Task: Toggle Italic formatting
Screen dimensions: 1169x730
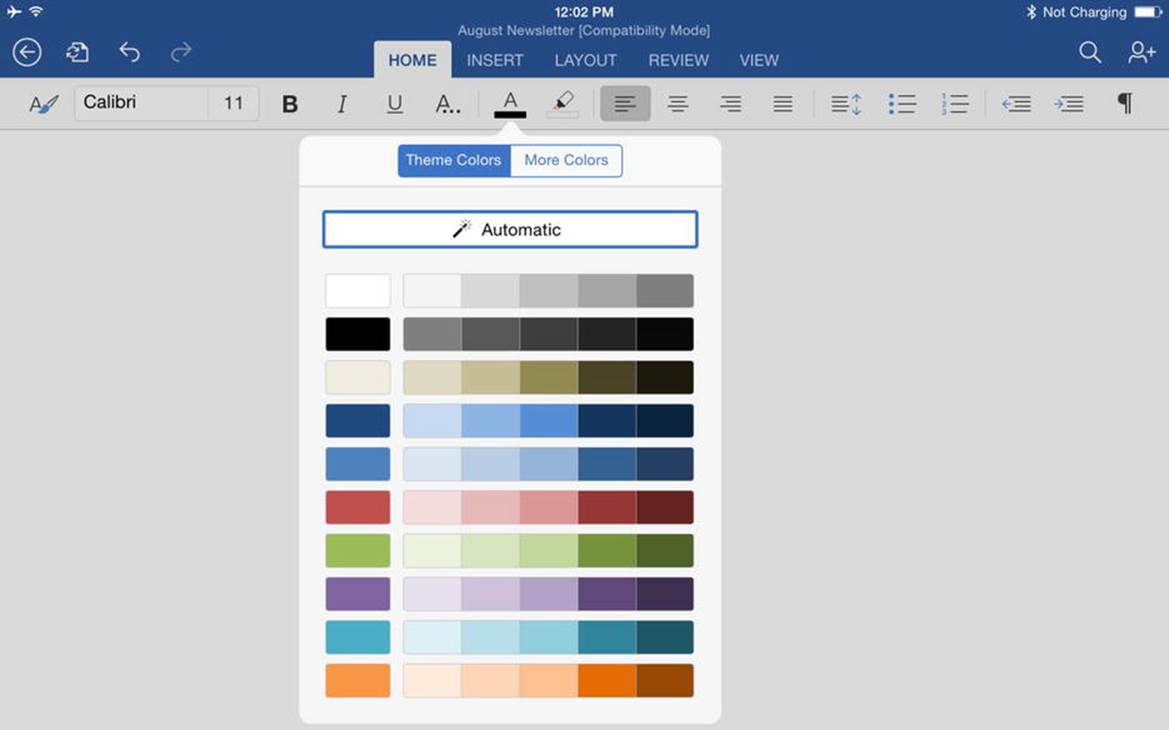Action: pos(342,104)
